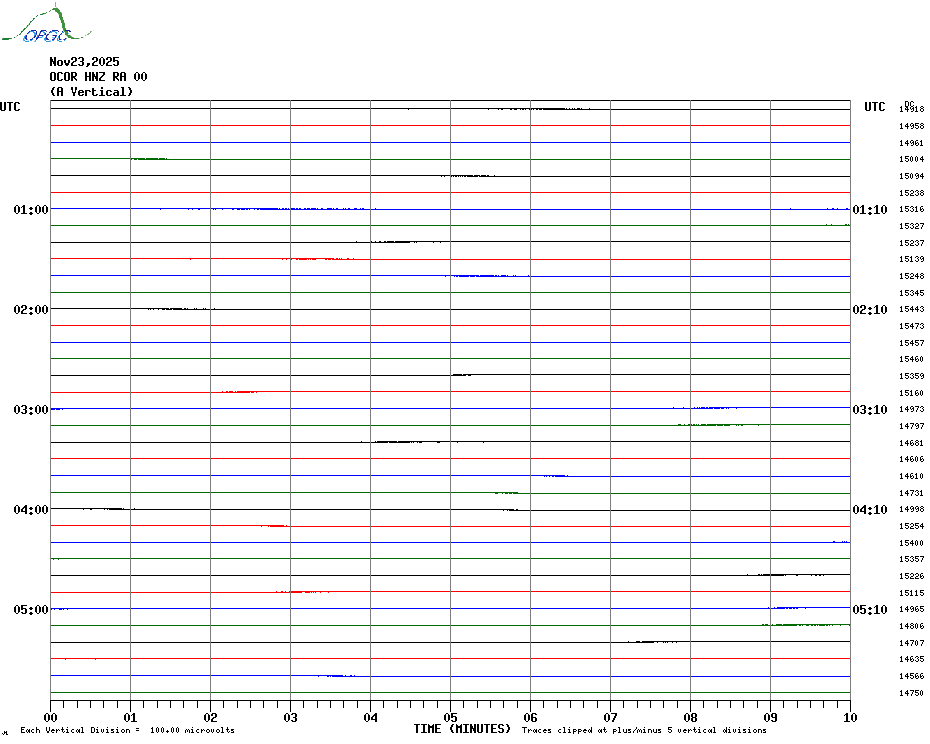Viewport: 930px width, 744px height.
Task: Click the 00 minute mark on bottom axis
Action: [51, 717]
